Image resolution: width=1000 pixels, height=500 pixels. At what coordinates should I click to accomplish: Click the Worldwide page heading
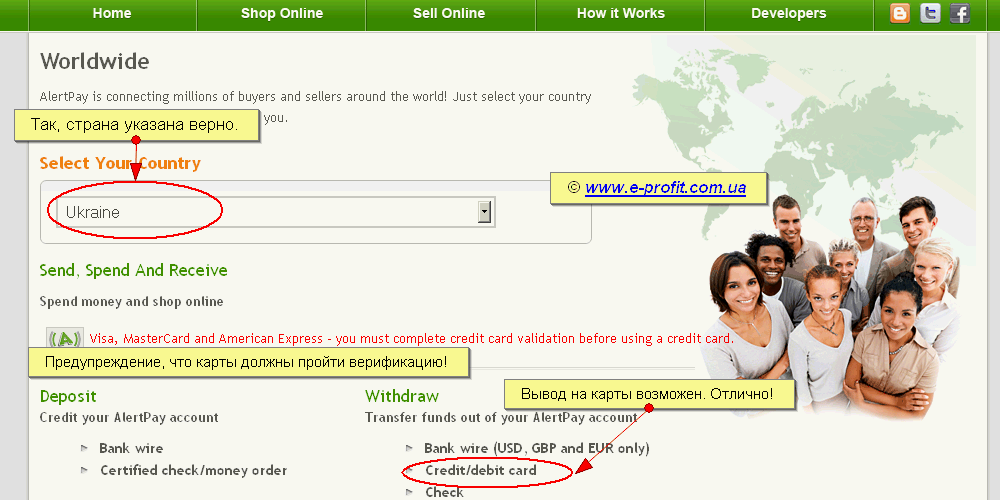(94, 62)
